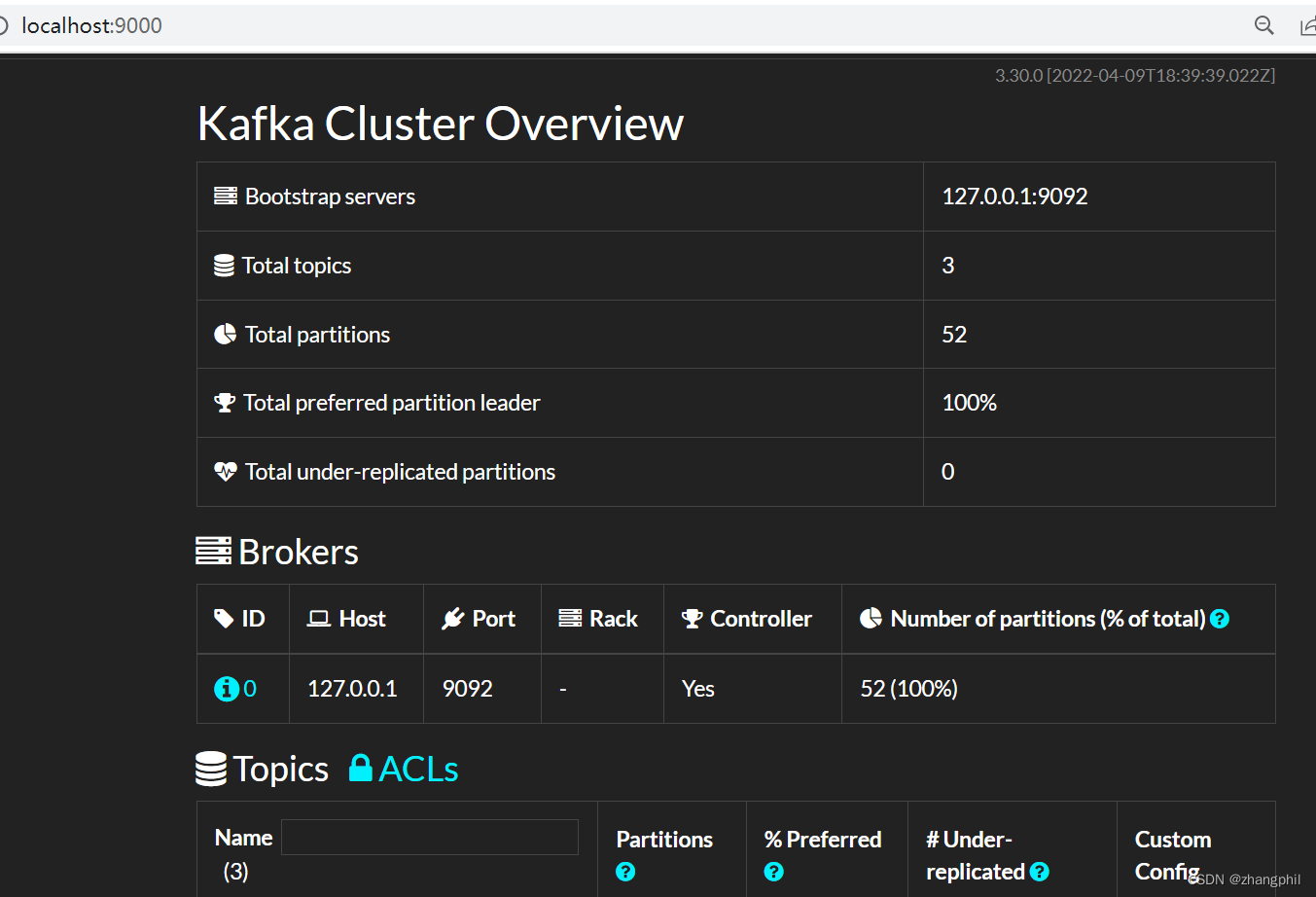
Task: Click the Brokers section server icon
Action: point(213,552)
